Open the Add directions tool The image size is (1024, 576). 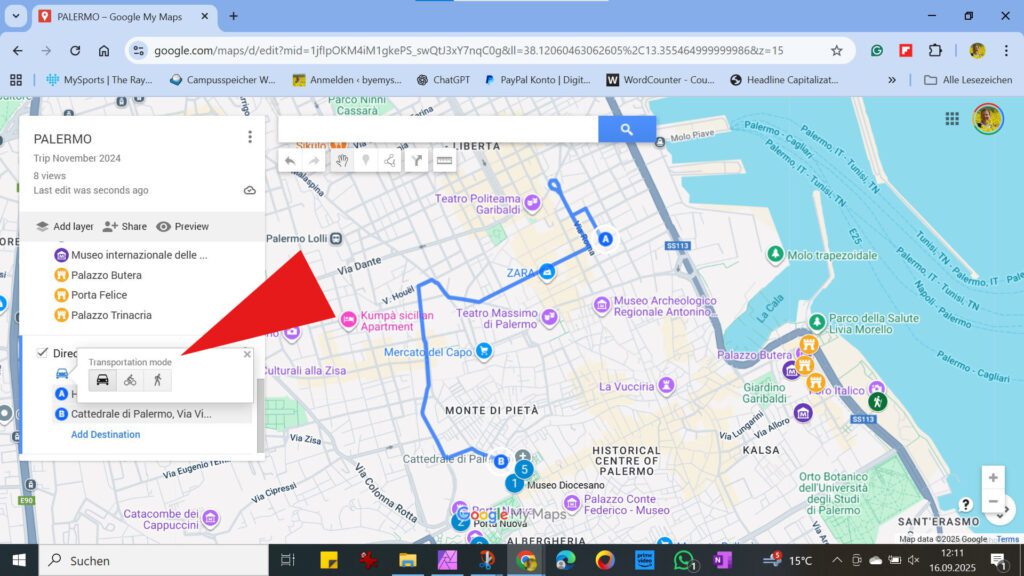pos(416,160)
